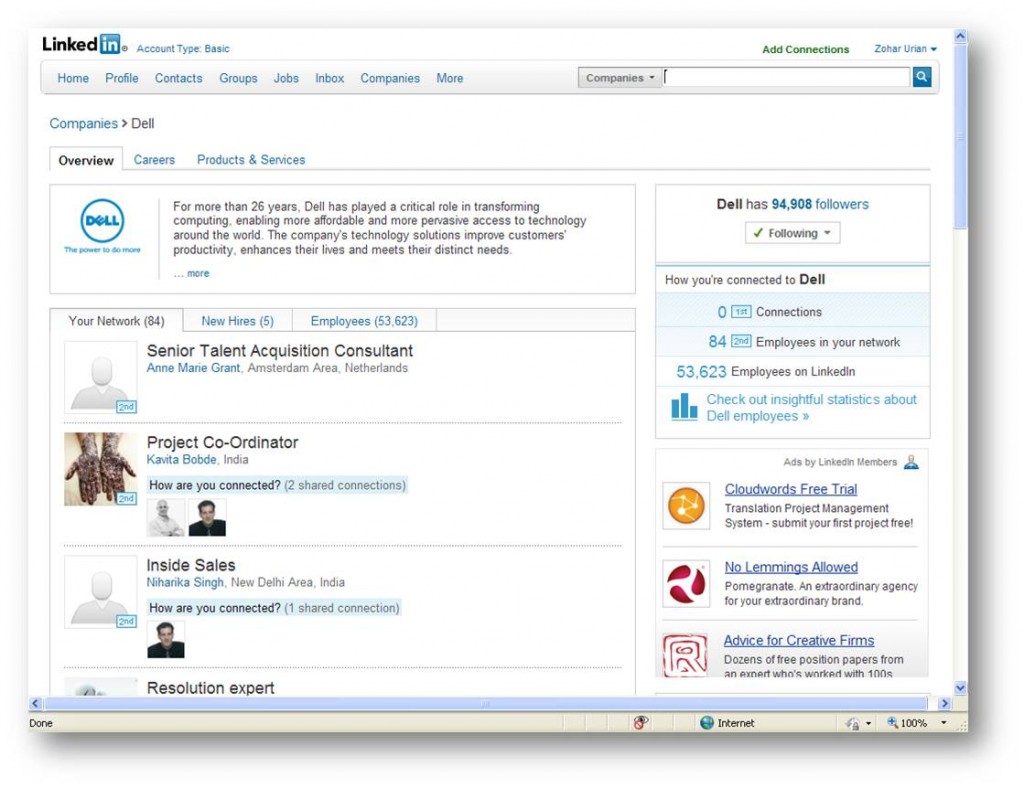The image size is (1024, 788).
Task: Click the protected mode lock icon in status bar
Action: pos(852,723)
